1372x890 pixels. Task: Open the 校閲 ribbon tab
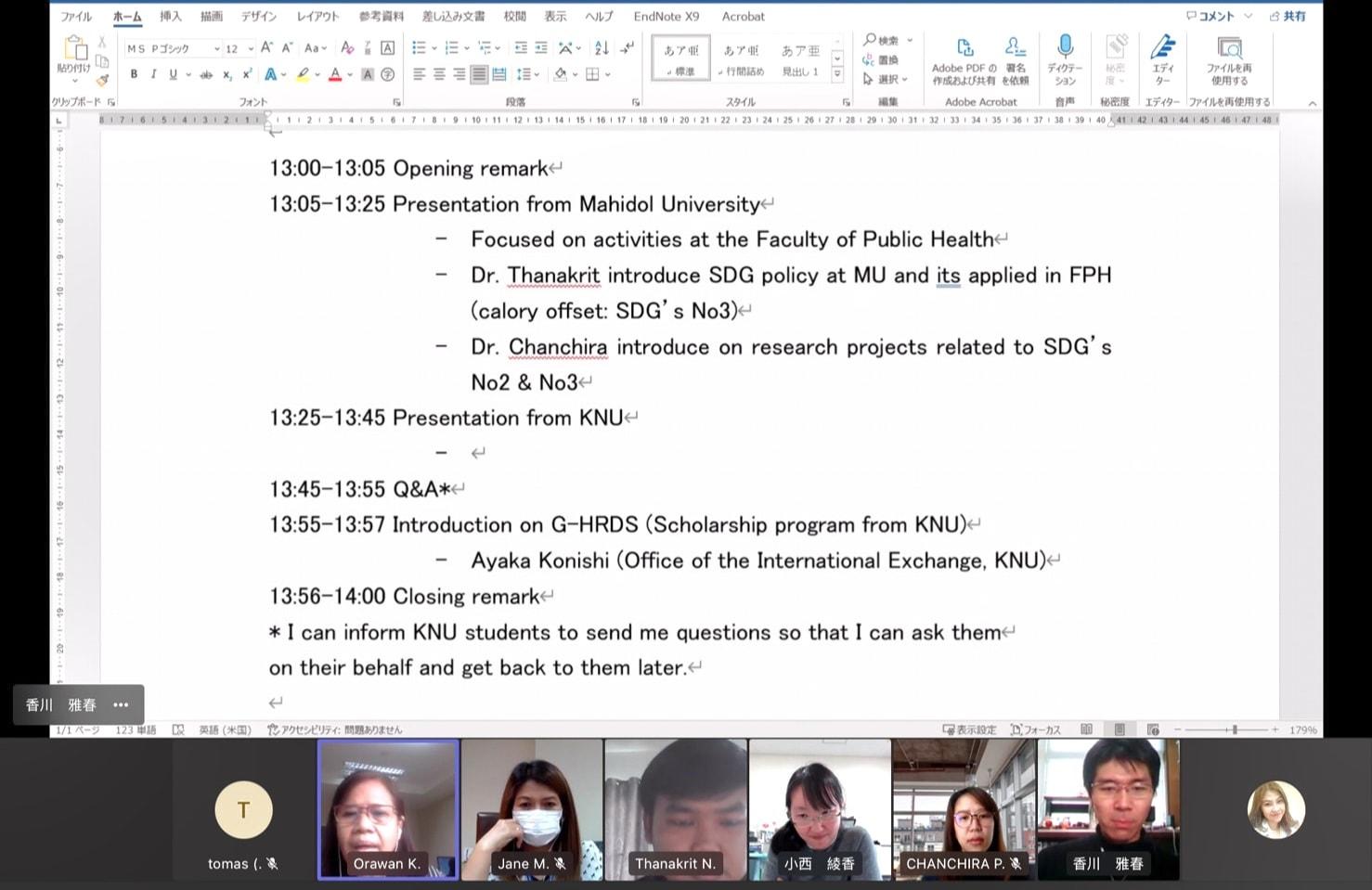coord(515,17)
